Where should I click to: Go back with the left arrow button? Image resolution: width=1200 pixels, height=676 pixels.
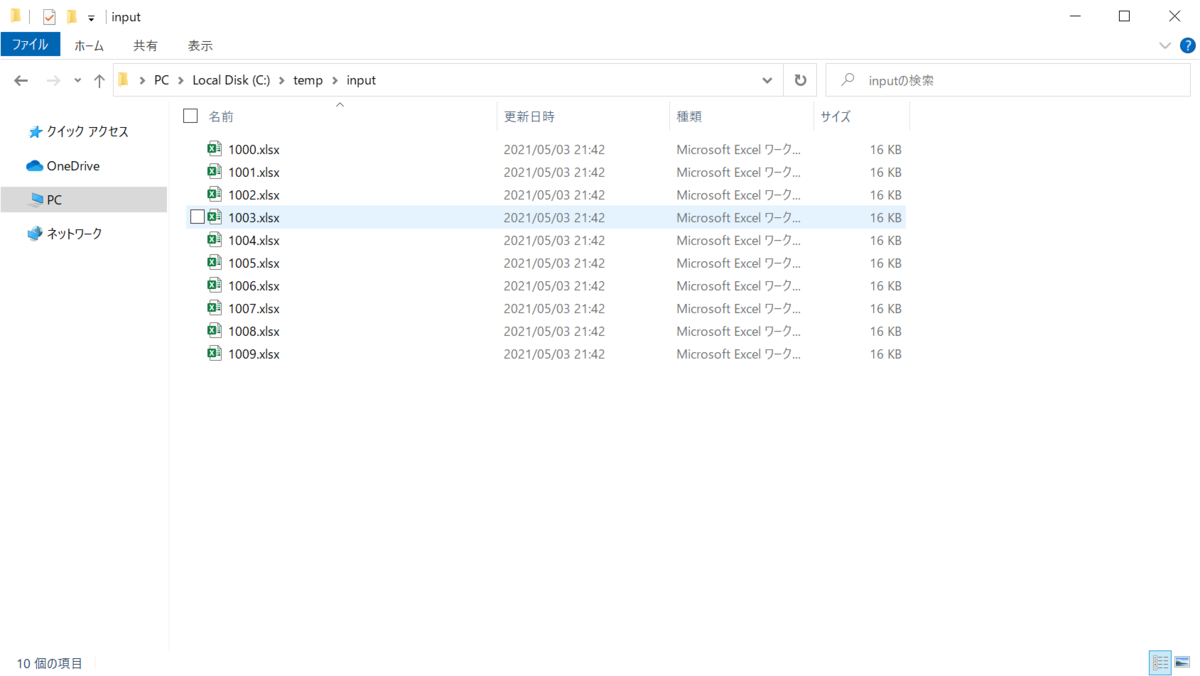21,80
